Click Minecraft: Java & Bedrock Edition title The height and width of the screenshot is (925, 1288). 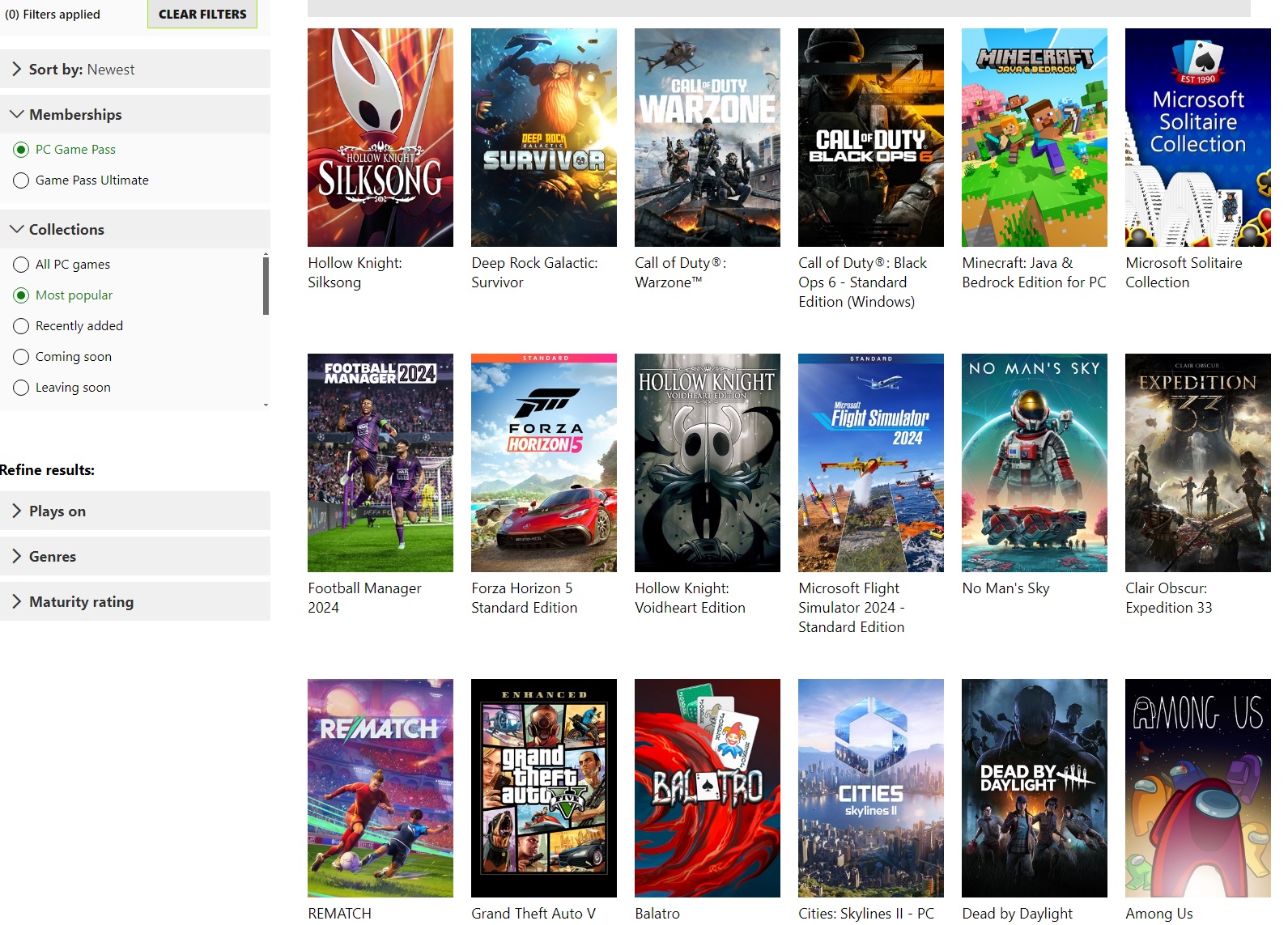point(1034,273)
